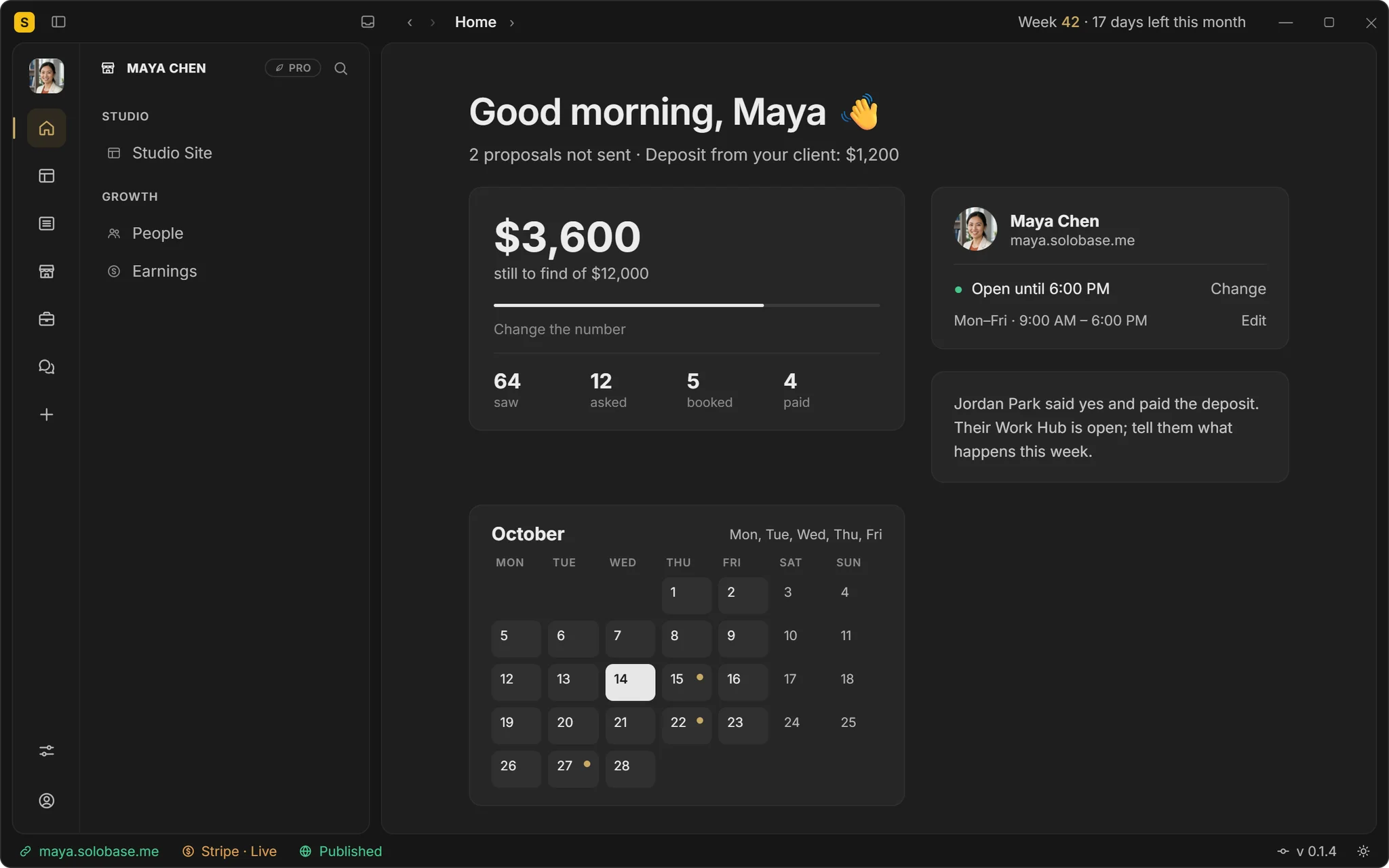Click the revenue goal progress bar

click(x=686, y=305)
